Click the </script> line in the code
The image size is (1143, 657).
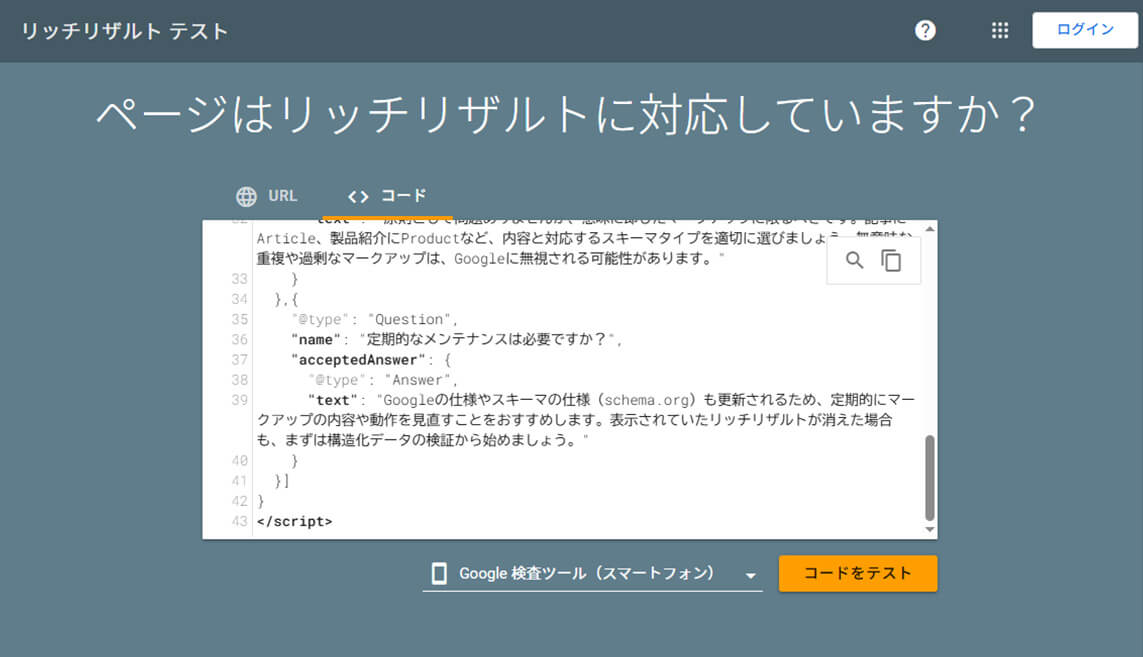[x=294, y=521]
